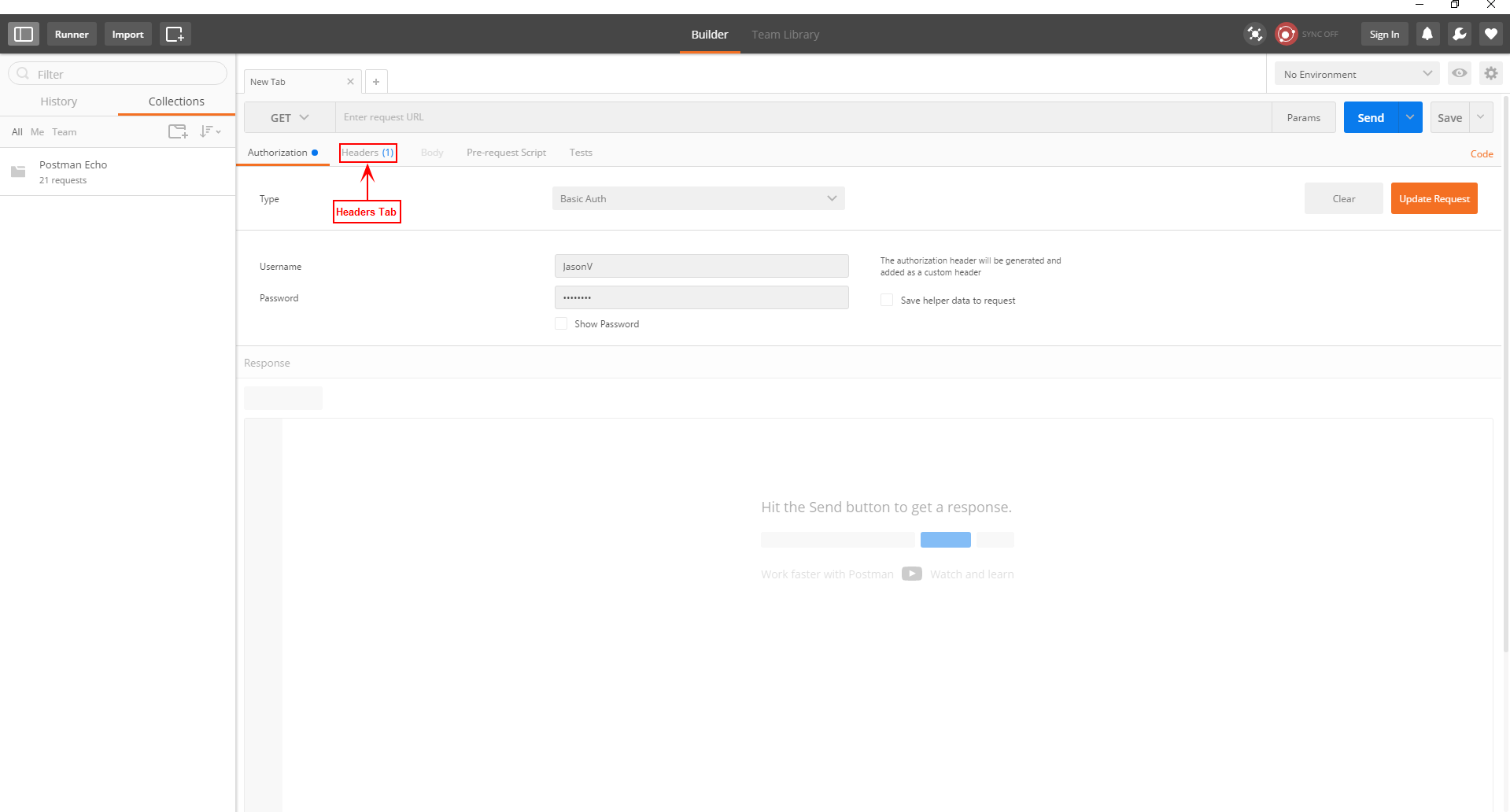
Task: Toggle the sidebar with the panel icon
Action: (x=24, y=34)
